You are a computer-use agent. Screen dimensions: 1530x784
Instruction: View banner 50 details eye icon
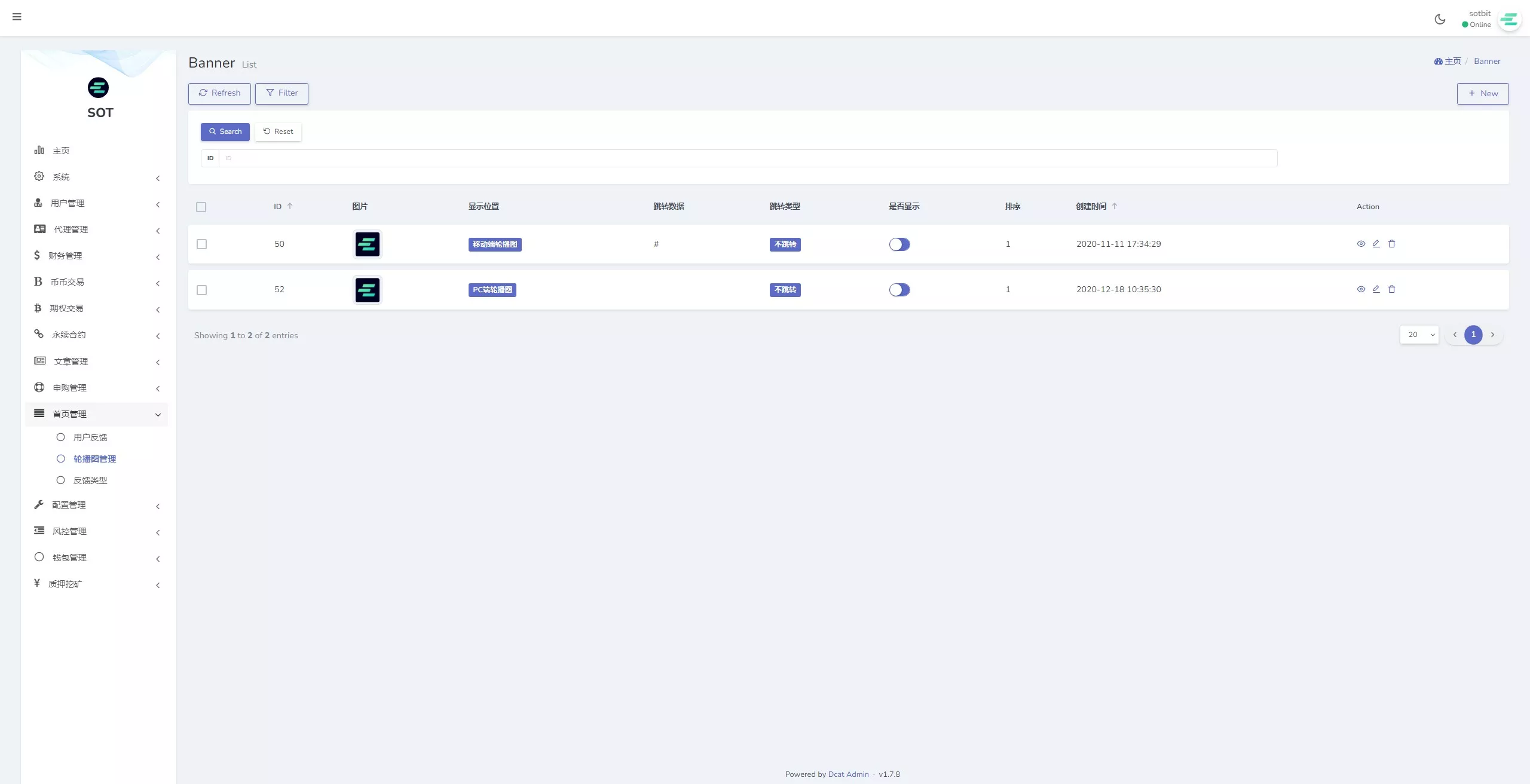[1361, 244]
